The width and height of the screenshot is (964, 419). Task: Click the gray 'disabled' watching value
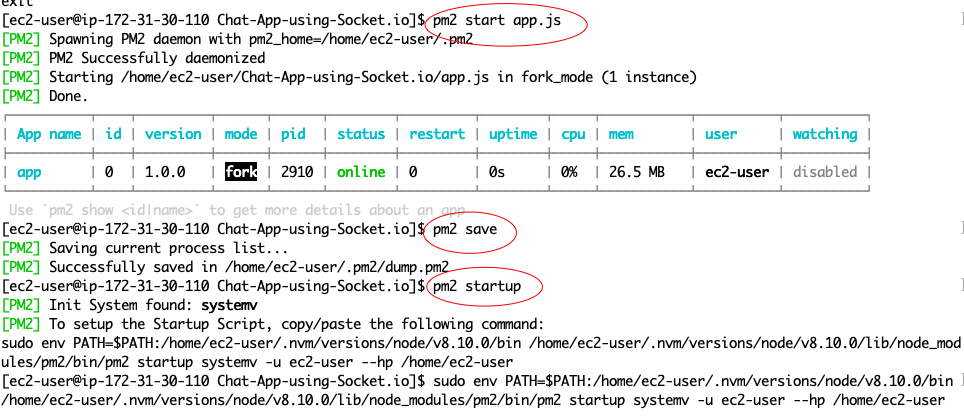pos(824,172)
